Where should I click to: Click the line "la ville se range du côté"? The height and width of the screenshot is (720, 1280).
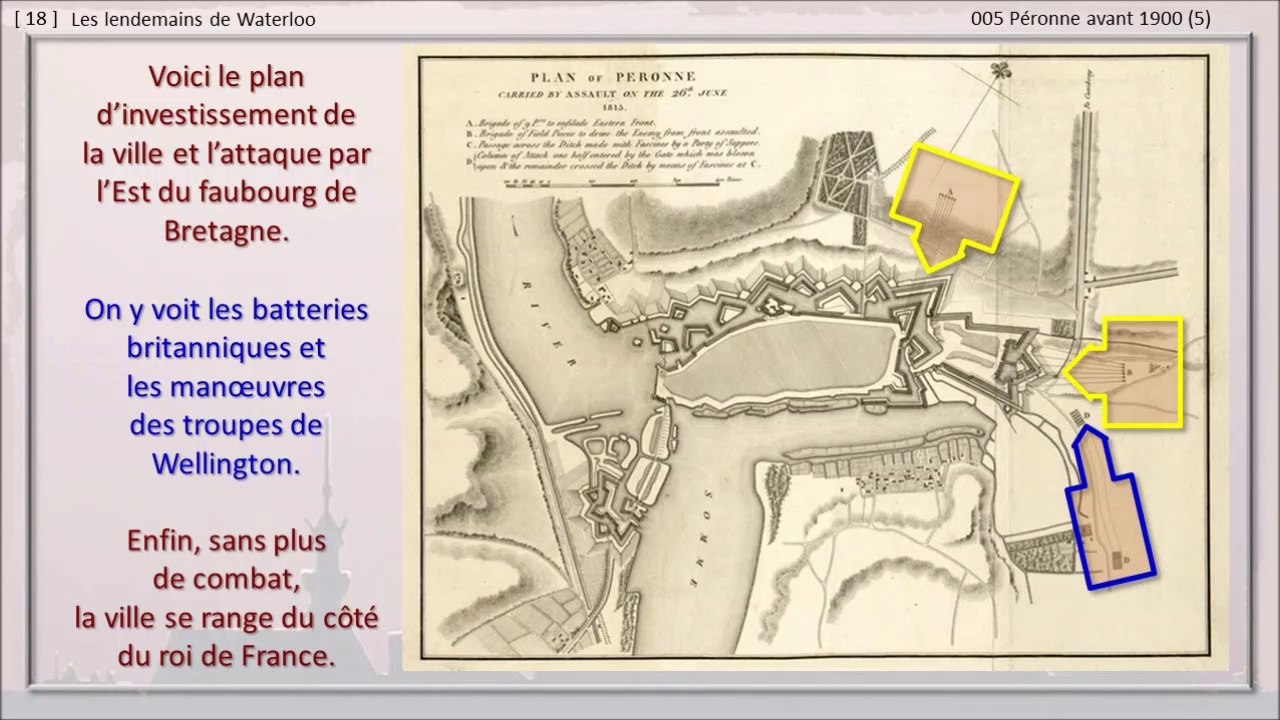pyautogui.click(x=226, y=618)
